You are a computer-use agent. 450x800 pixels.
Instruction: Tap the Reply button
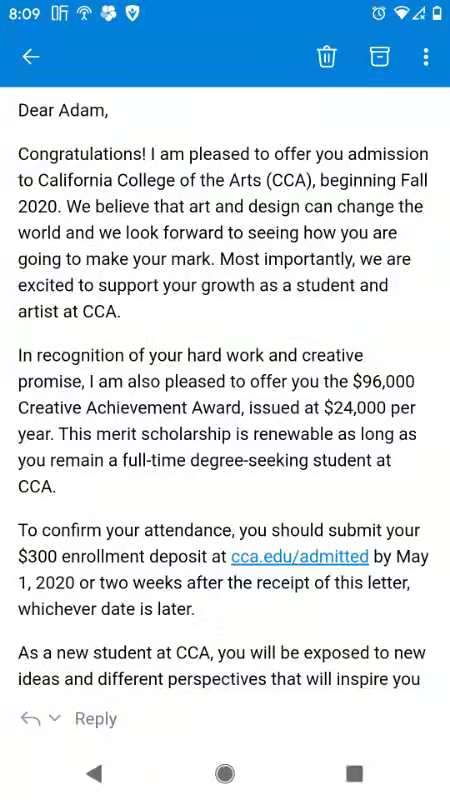click(x=96, y=719)
